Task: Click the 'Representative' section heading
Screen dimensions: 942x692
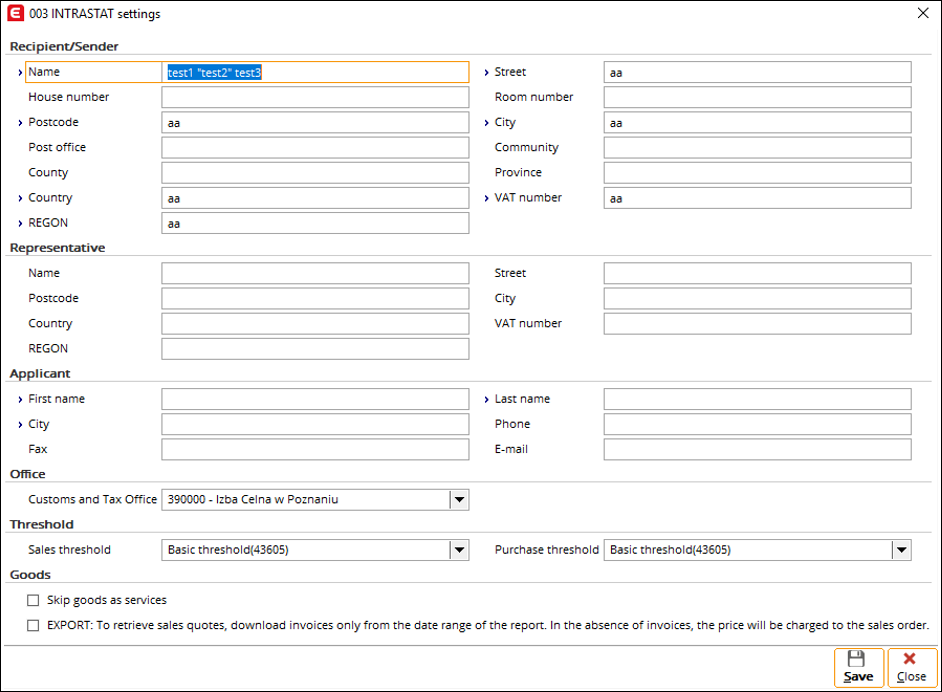Action: coord(58,248)
